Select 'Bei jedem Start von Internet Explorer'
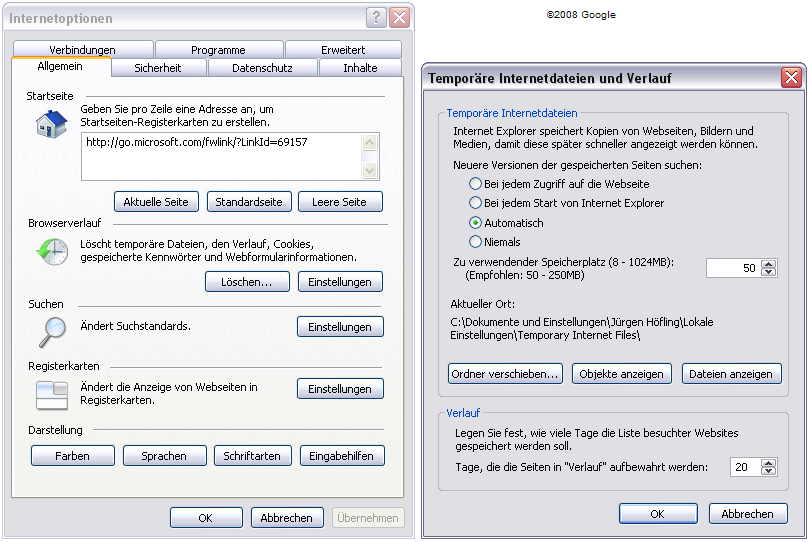The height and width of the screenshot is (542, 810). tap(475, 203)
